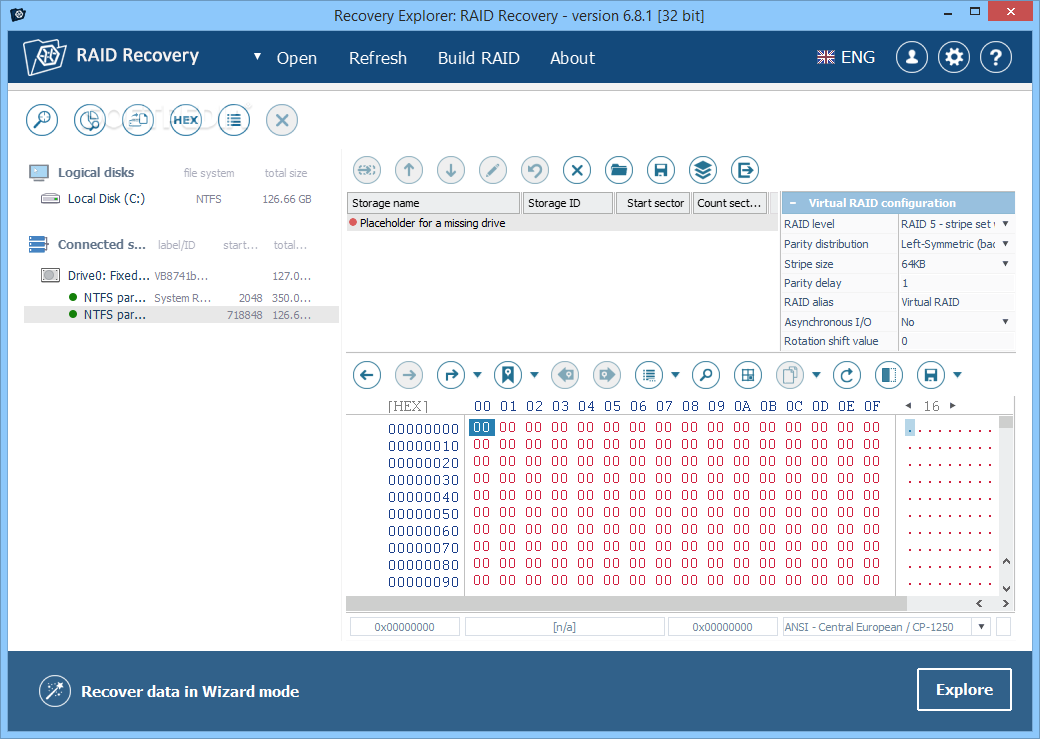1040x739 pixels.
Task: Click the list view icon next to HEX
Action: pyautogui.click(x=234, y=120)
